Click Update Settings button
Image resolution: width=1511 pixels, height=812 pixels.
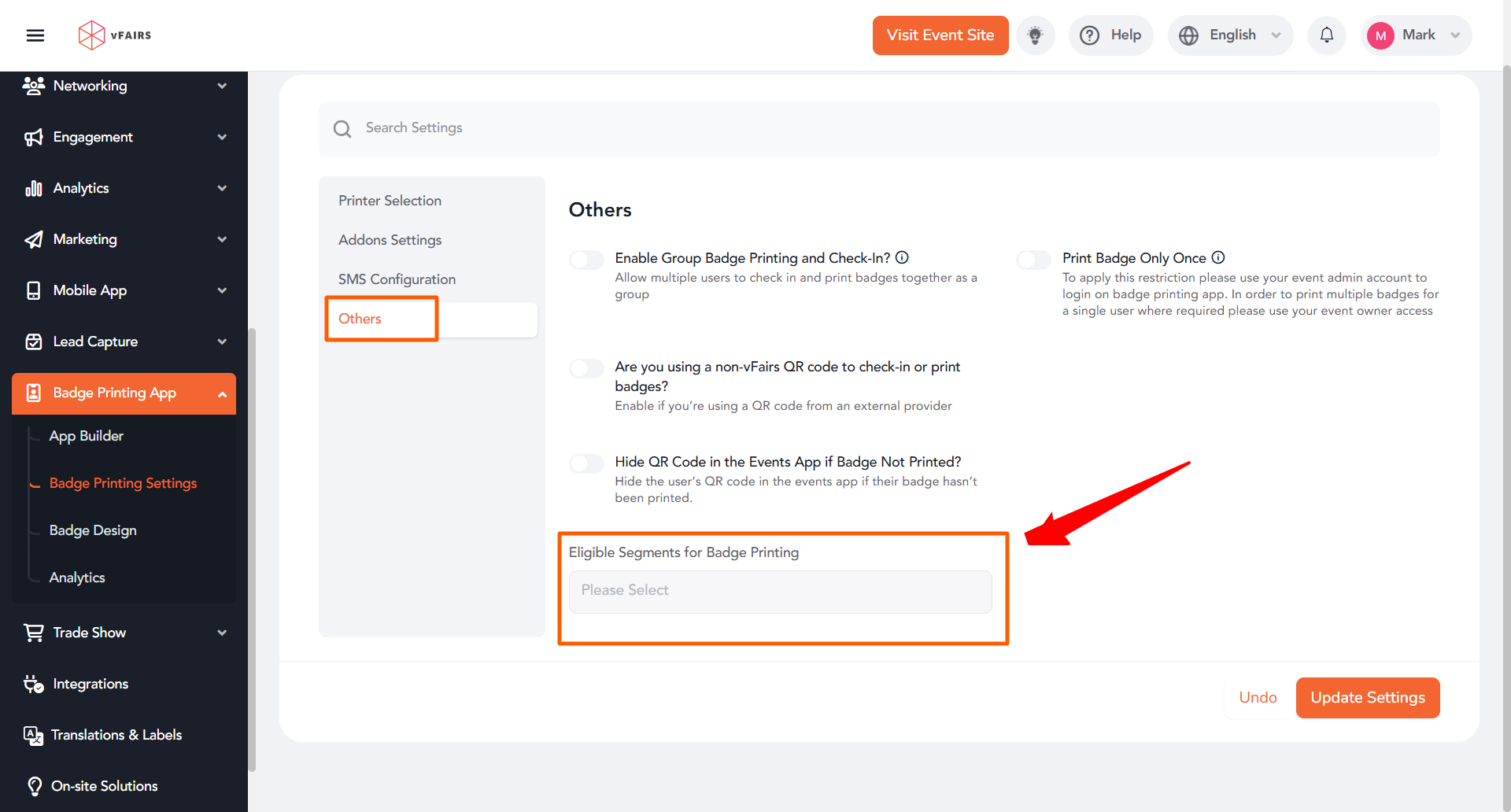[x=1368, y=698]
